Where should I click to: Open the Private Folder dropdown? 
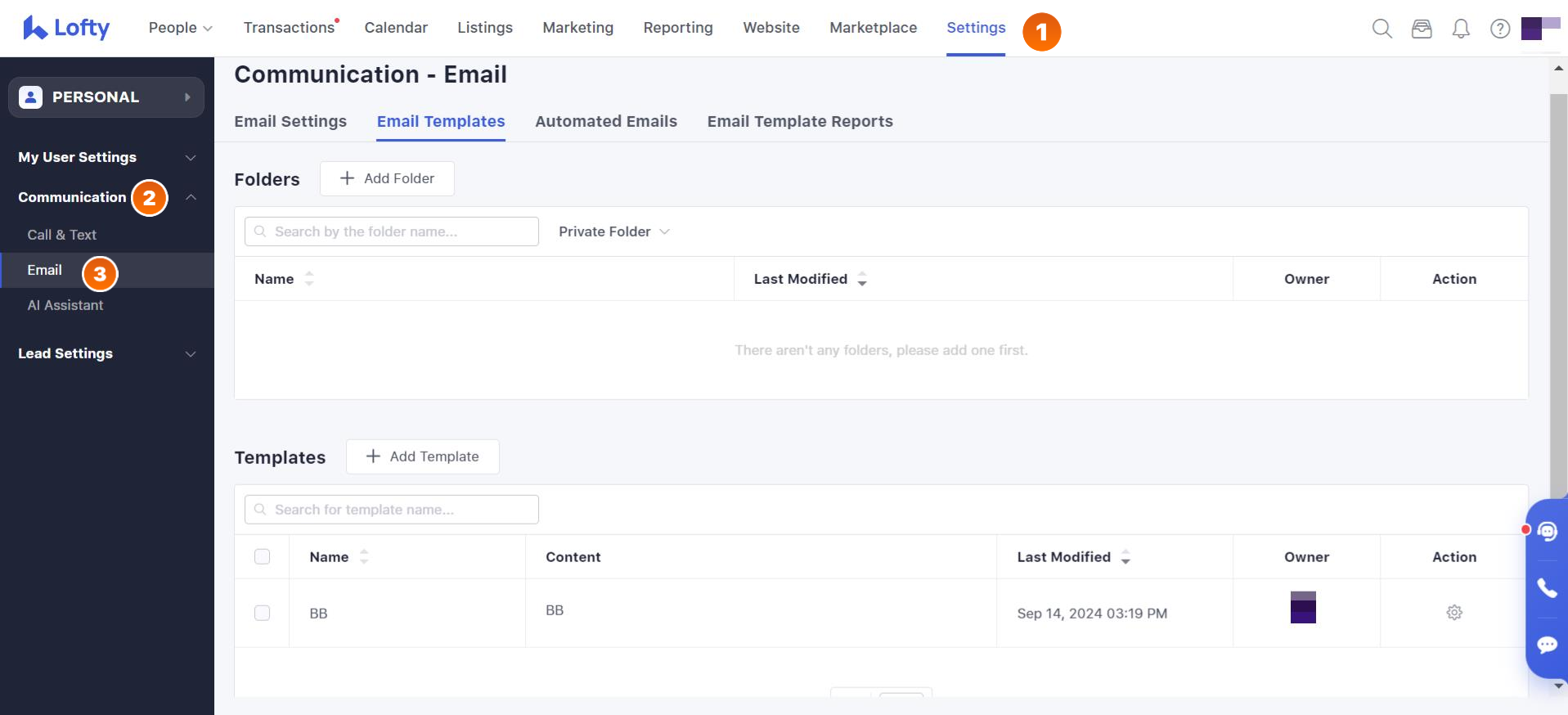pyautogui.click(x=613, y=232)
